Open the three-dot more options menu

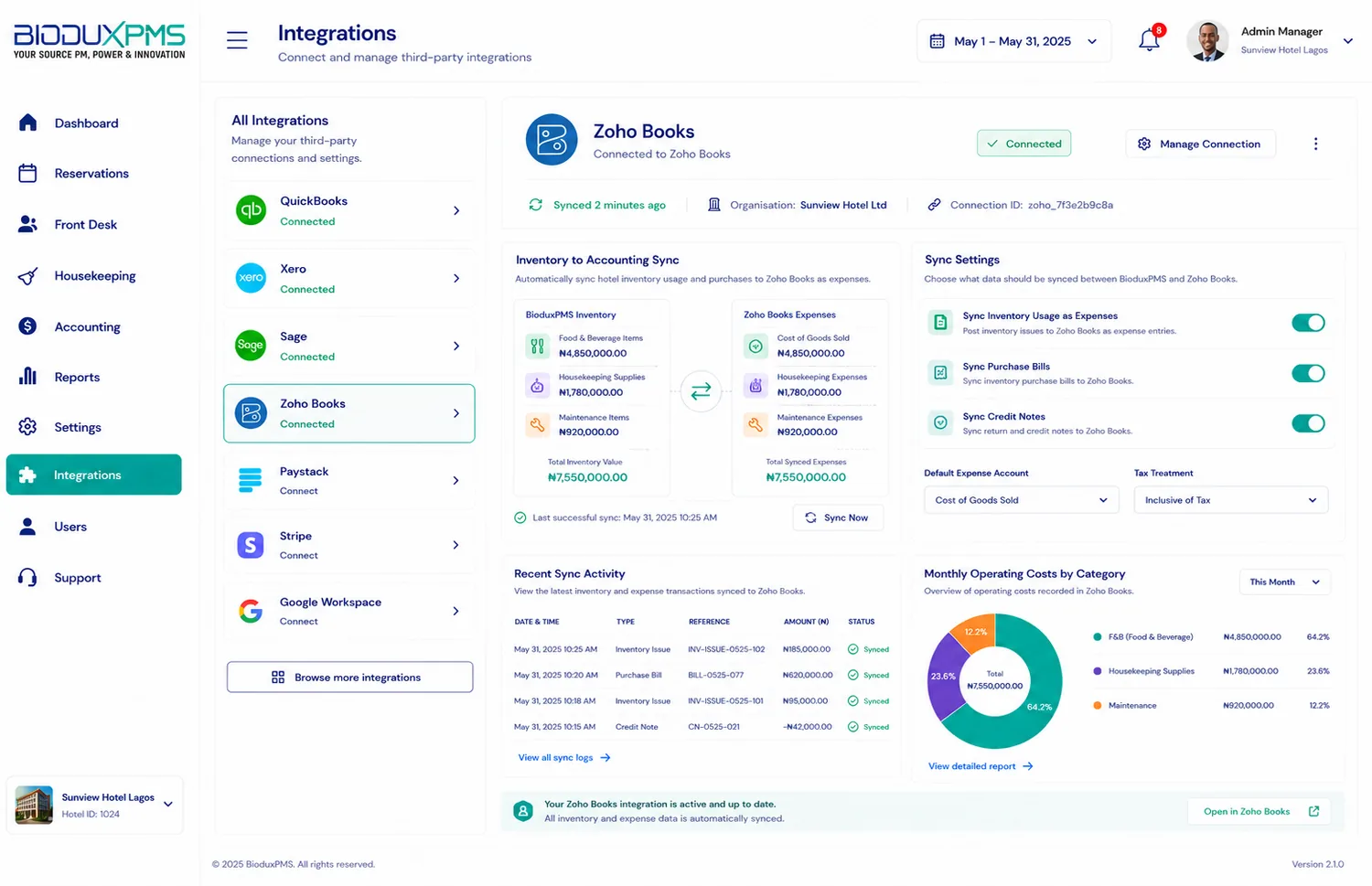[x=1315, y=144]
